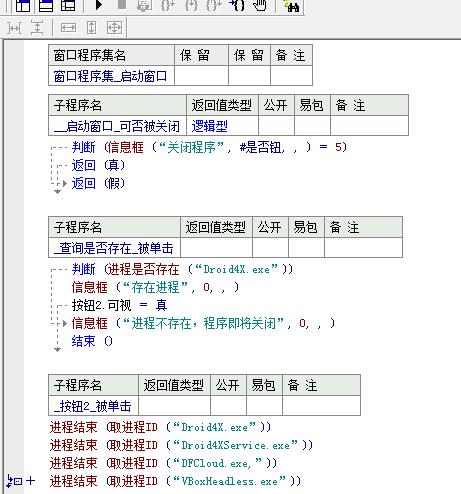The width and height of the screenshot is (461, 494).
Task: Click the 子程序名 header above _按钮2_被单击
Action: [x=93, y=385]
